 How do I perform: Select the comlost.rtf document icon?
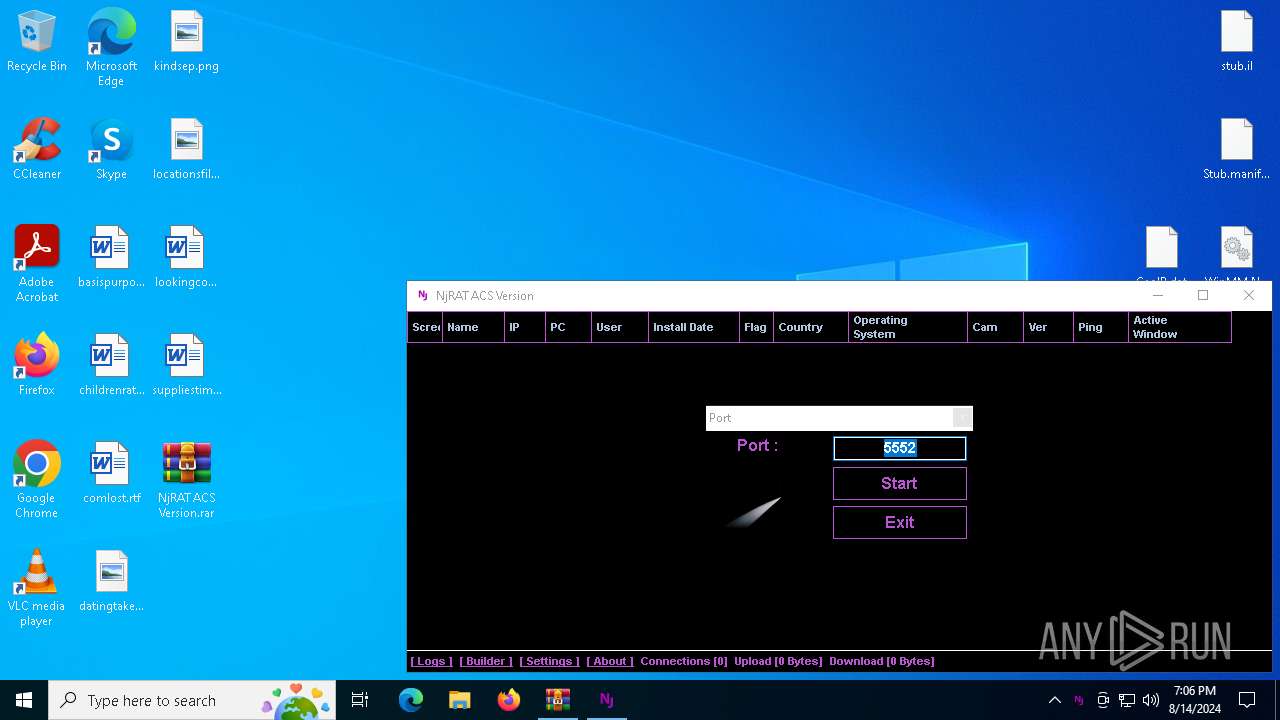[111, 474]
